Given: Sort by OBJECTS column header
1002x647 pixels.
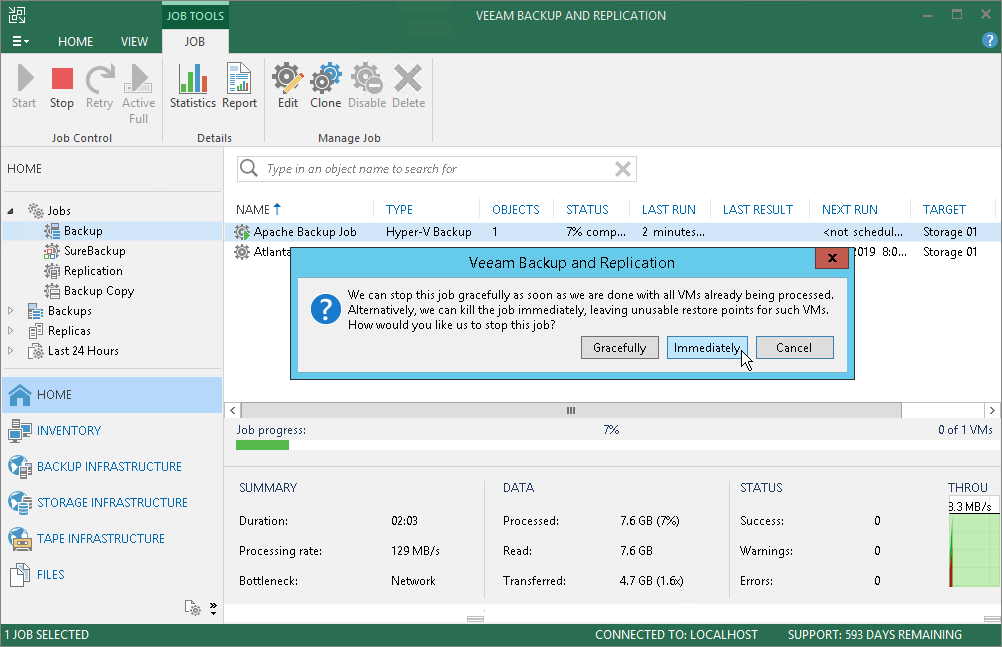Looking at the screenshot, I should click(x=516, y=209).
